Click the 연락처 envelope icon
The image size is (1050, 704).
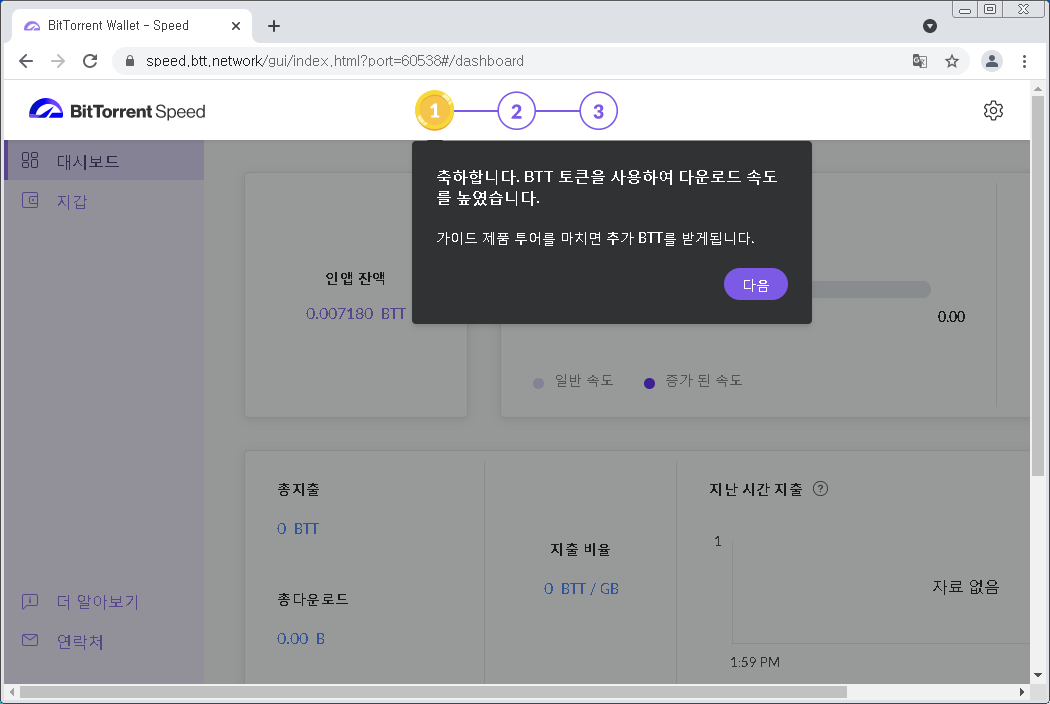[30, 640]
